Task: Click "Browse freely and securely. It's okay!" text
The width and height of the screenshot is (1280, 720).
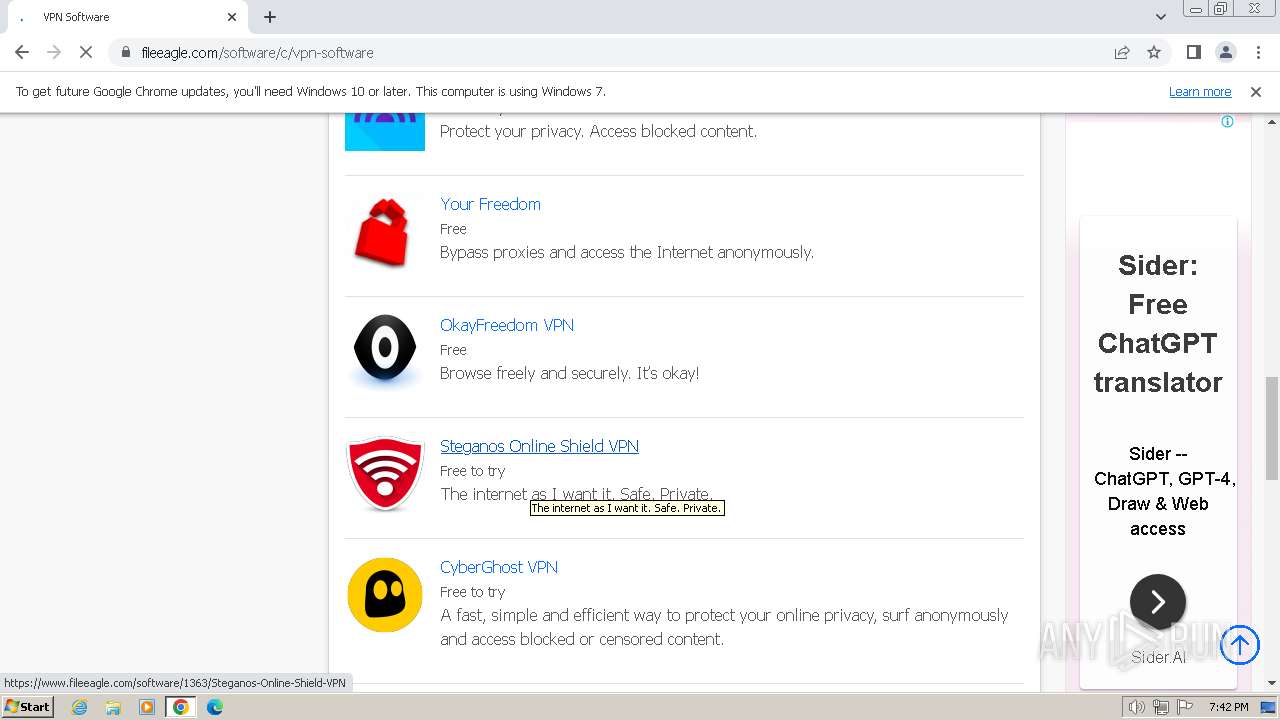Action: point(570,373)
